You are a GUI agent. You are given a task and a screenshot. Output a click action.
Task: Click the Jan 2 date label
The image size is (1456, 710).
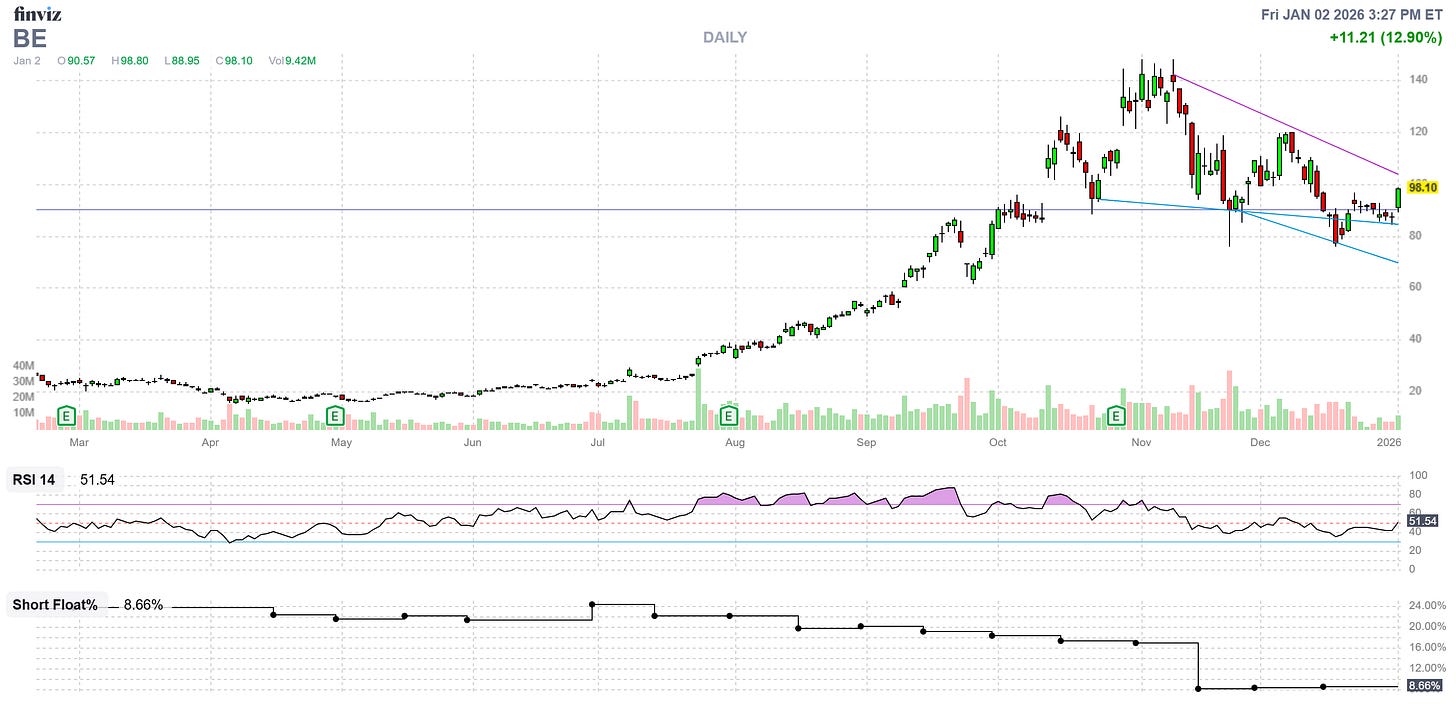(27, 61)
